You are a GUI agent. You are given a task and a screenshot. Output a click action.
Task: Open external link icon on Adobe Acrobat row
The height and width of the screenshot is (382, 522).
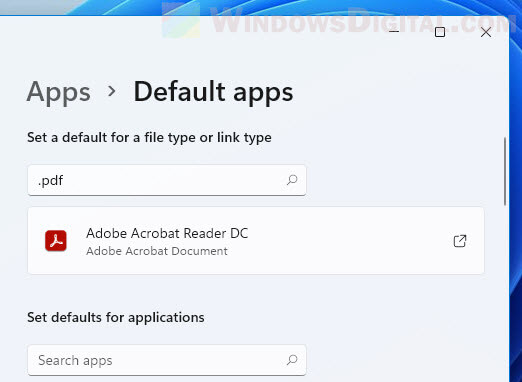(460, 241)
